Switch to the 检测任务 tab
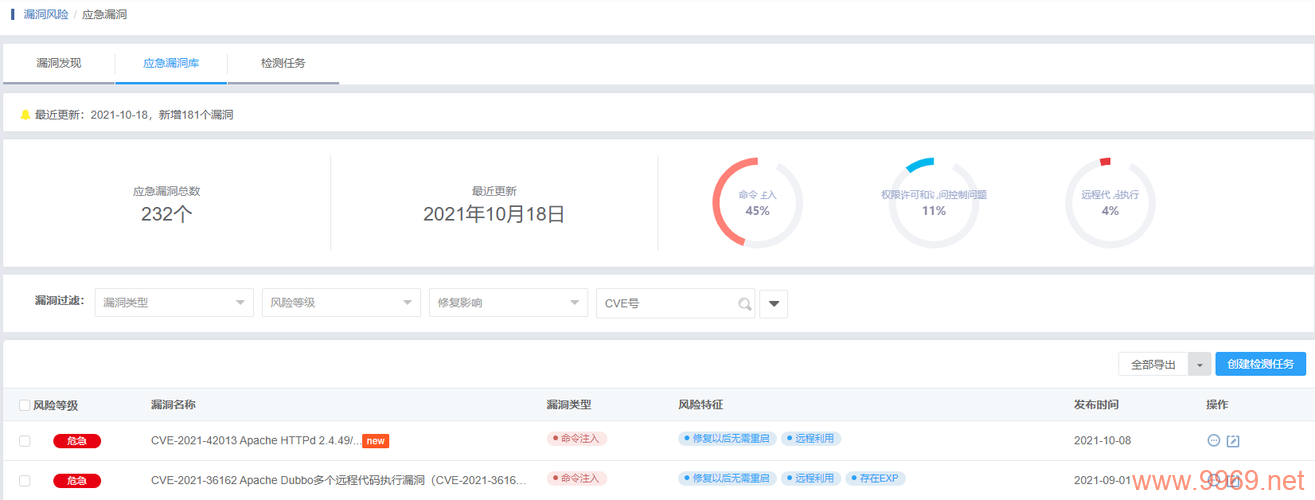Viewport: 1315px width, 500px height. click(x=283, y=63)
